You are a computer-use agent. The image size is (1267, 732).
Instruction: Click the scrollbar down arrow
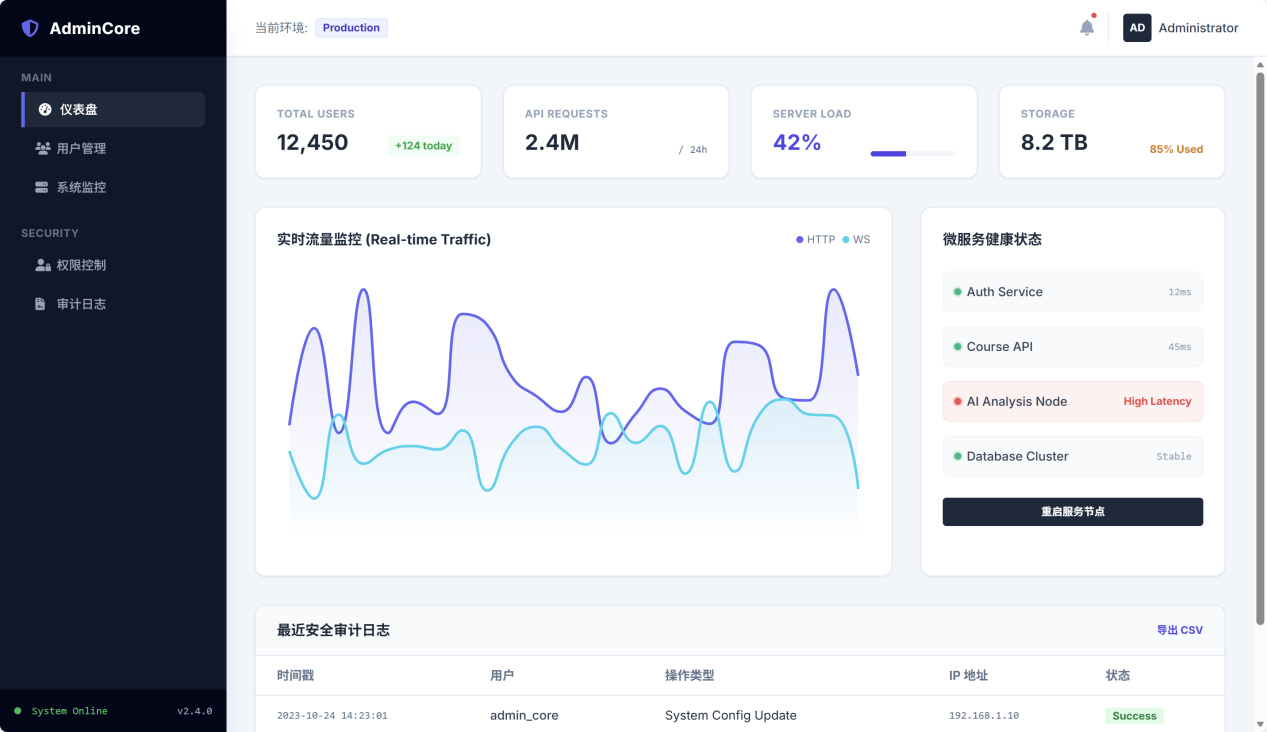[x=1260, y=723]
